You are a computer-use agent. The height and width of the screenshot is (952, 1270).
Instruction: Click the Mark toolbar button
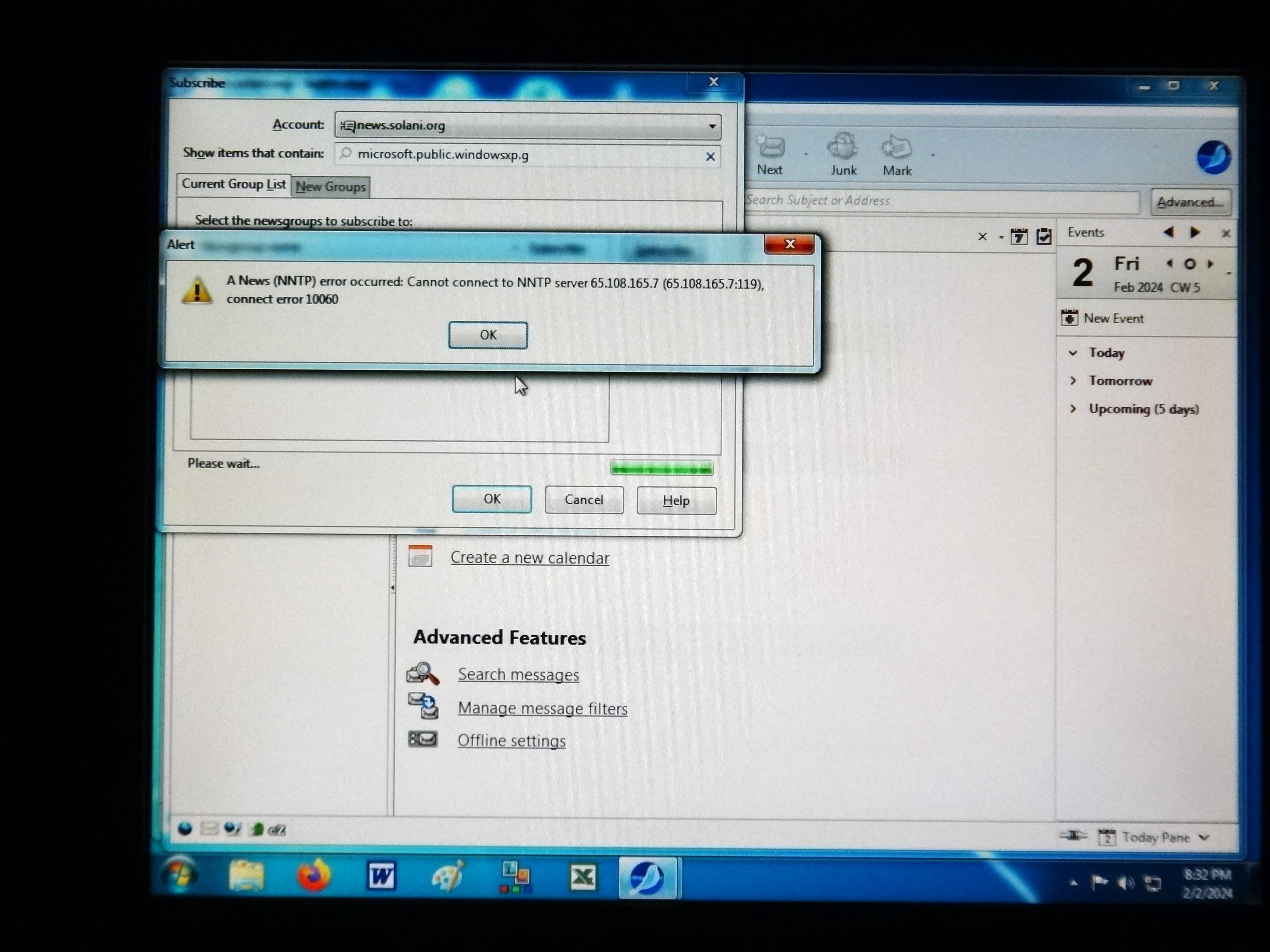(897, 156)
